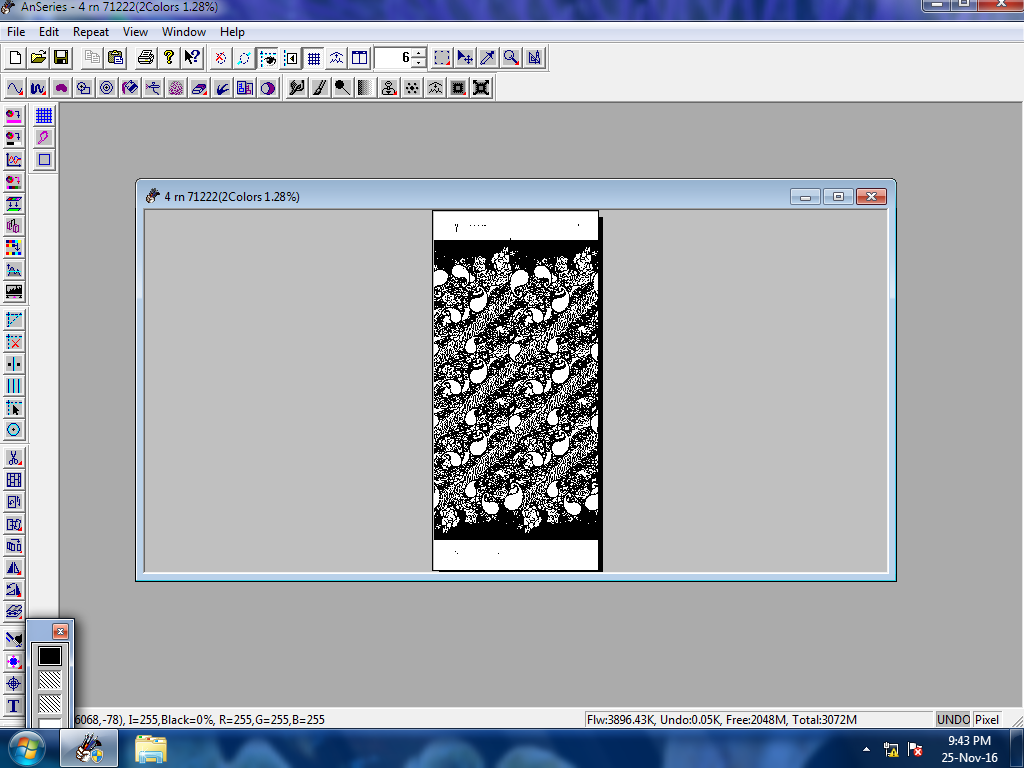Viewport: 1024px width, 768px height.
Task: Open help with the yellow question mark
Action: (x=168, y=57)
